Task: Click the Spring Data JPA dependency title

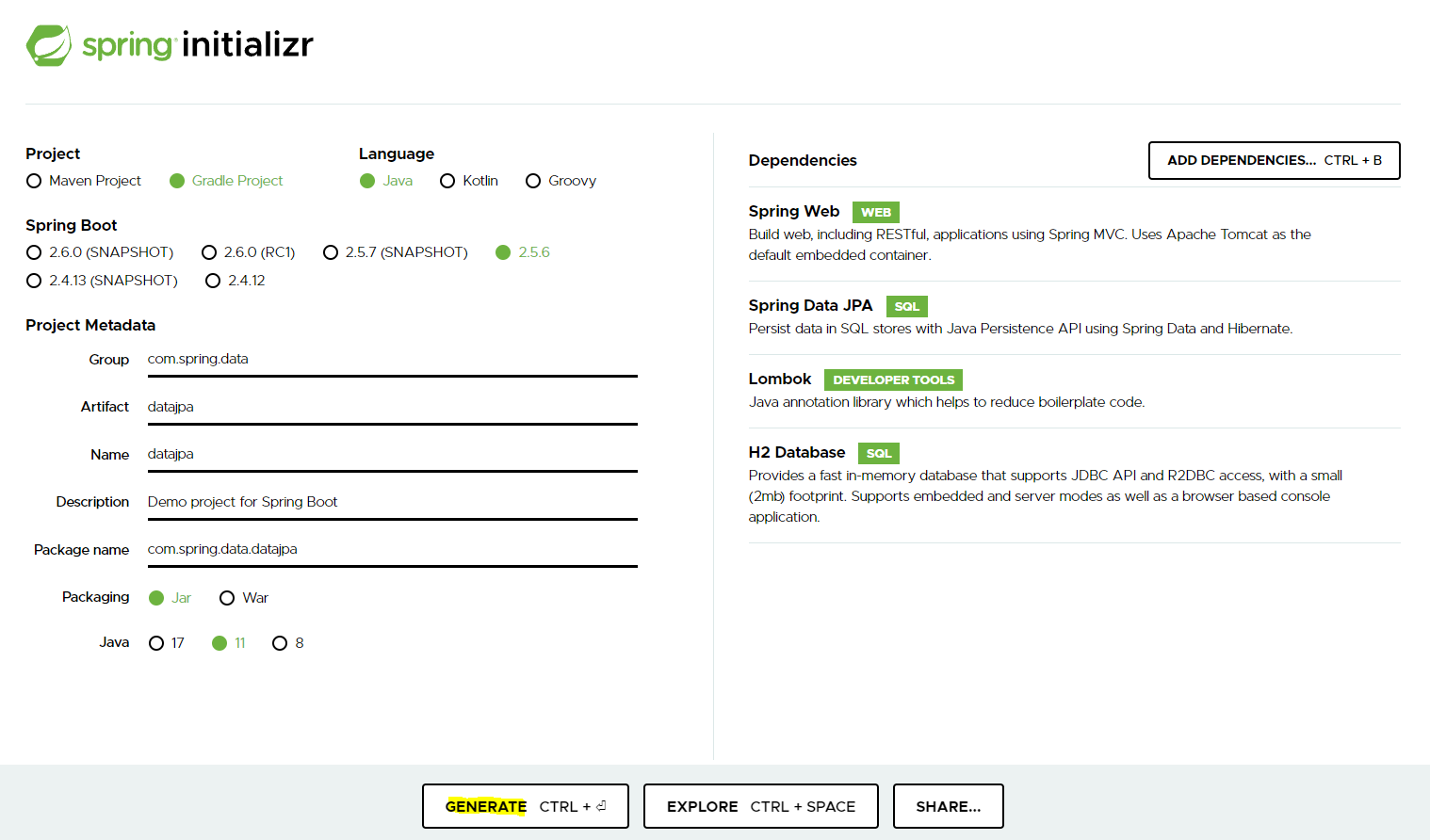Action: 811,306
